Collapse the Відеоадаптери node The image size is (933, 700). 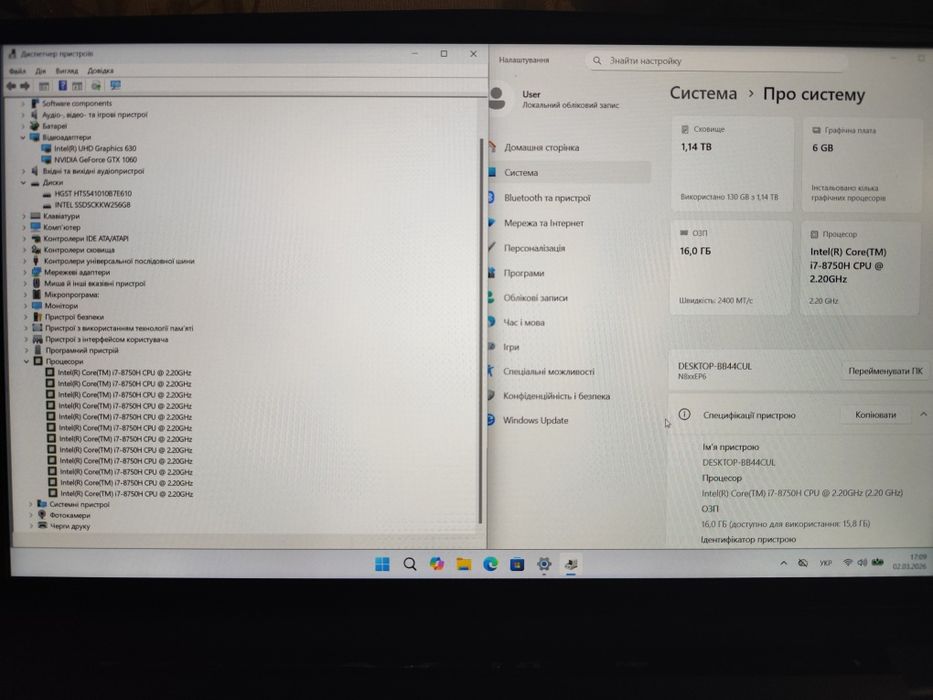(x=23, y=138)
